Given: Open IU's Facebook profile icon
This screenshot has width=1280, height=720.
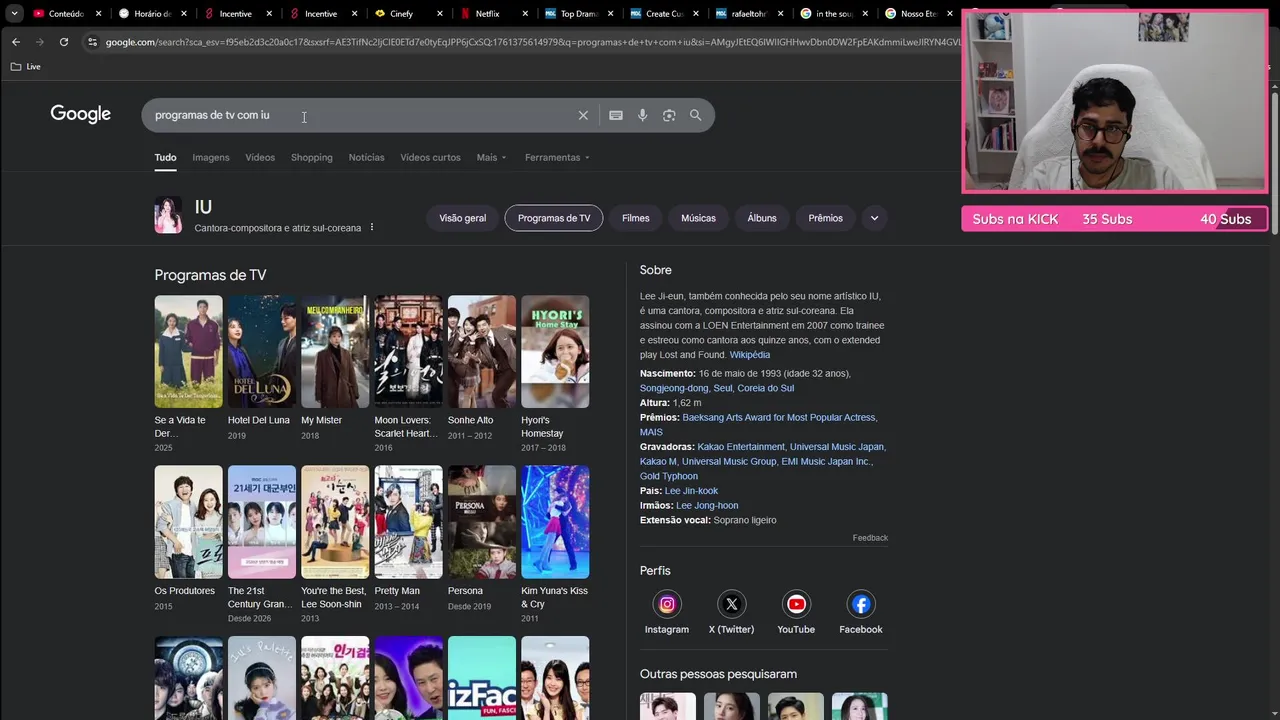Looking at the screenshot, I should coord(861,604).
